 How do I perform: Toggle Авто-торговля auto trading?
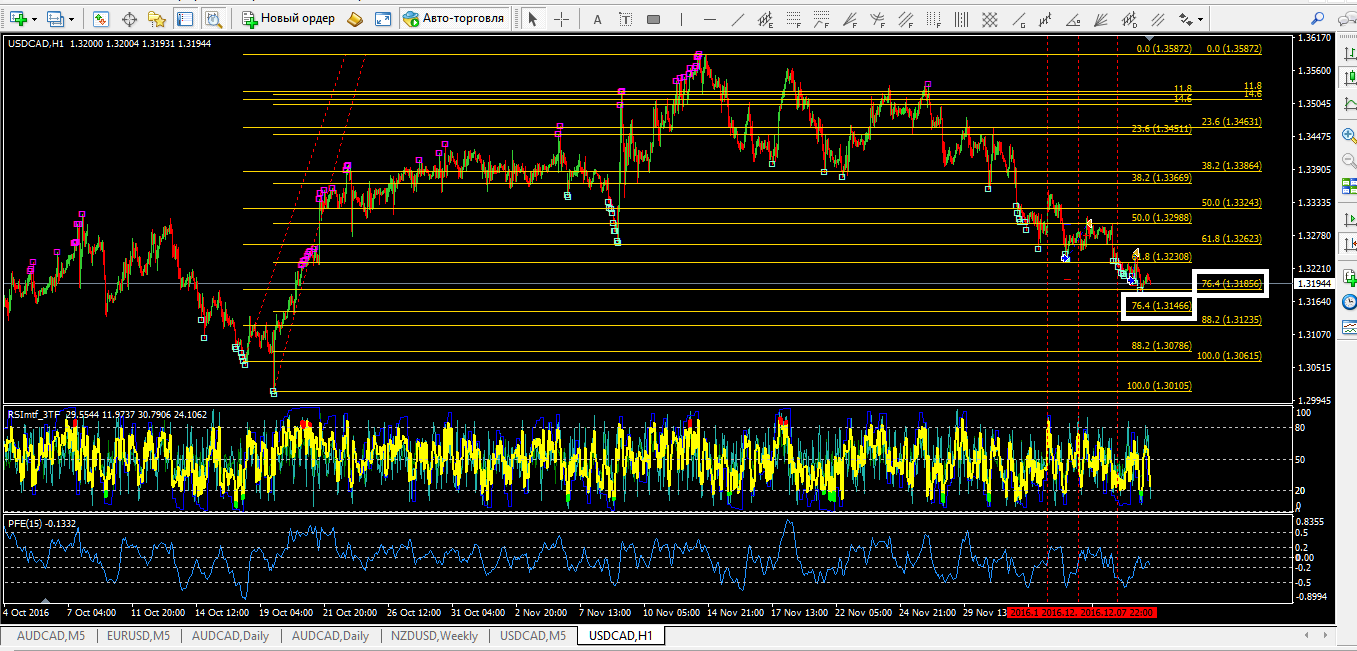(453, 19)
